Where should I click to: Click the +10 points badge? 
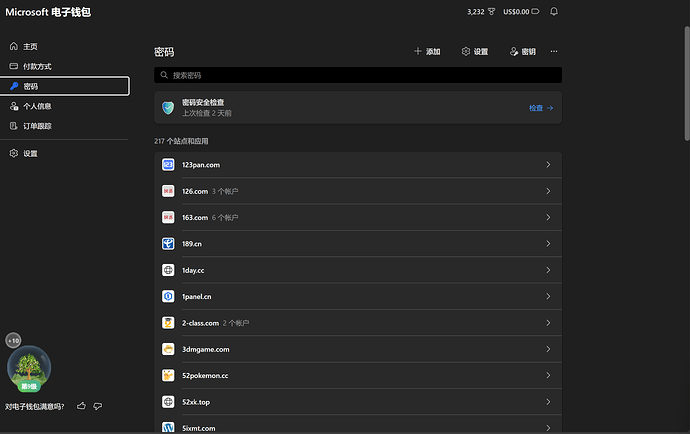tap(13, 340)
